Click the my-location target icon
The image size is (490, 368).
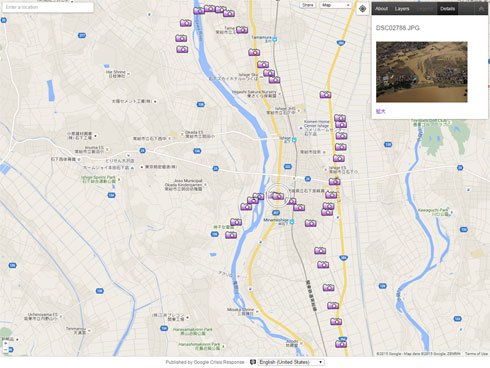click(363, 9)
